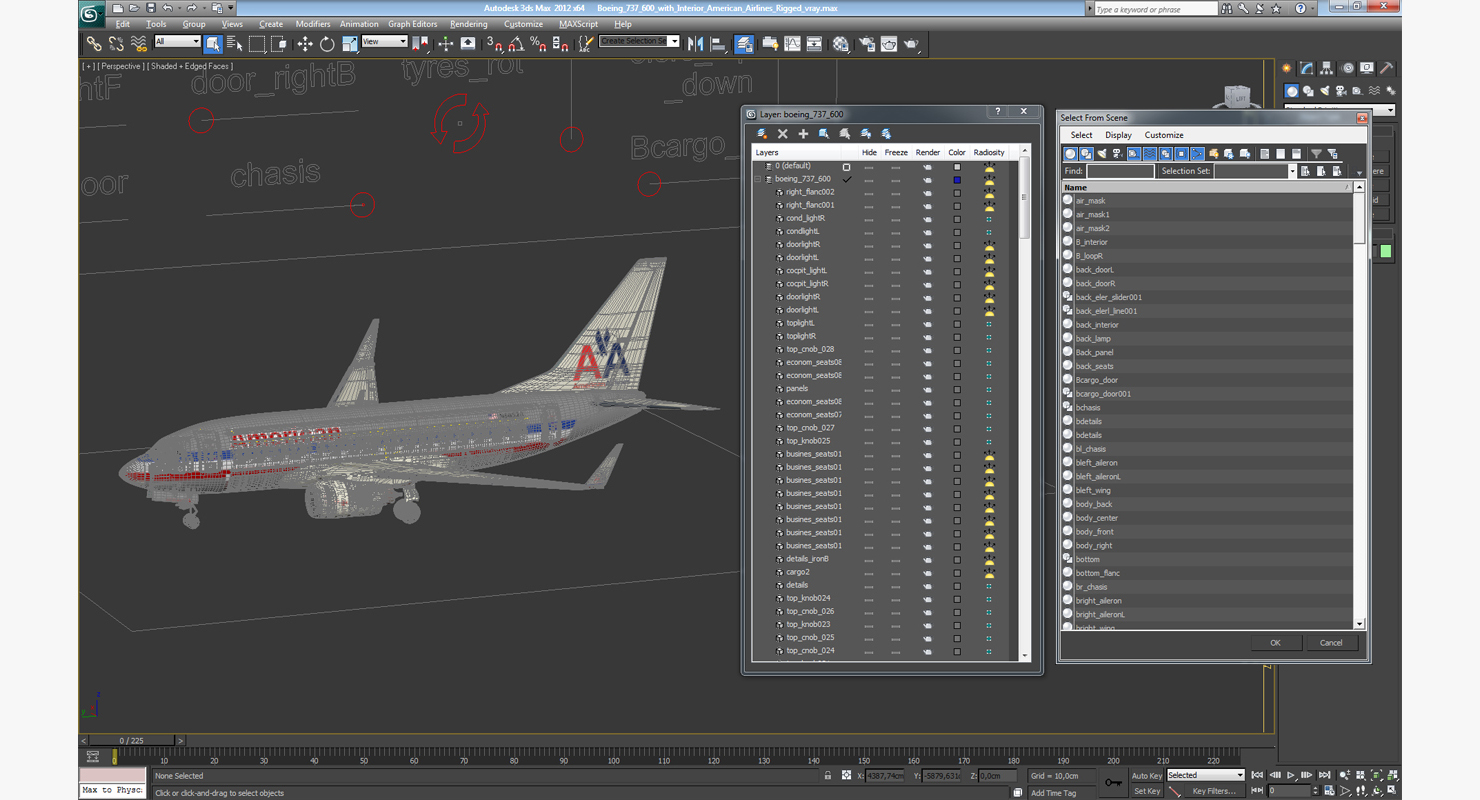Image resolution: width=1480 pixels, height=800 pixels.
Task: Toggle current-layer checkmark for boeing_737_600
Action: pyautogui.click(x=847, y=179)
